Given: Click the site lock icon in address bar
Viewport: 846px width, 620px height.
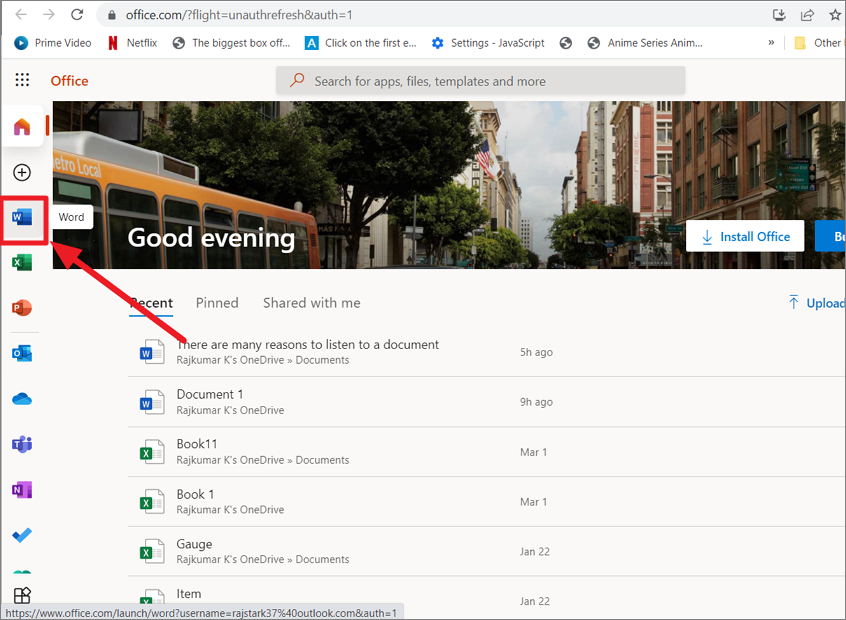Looking at the screenshot, I should pos(112,15).
